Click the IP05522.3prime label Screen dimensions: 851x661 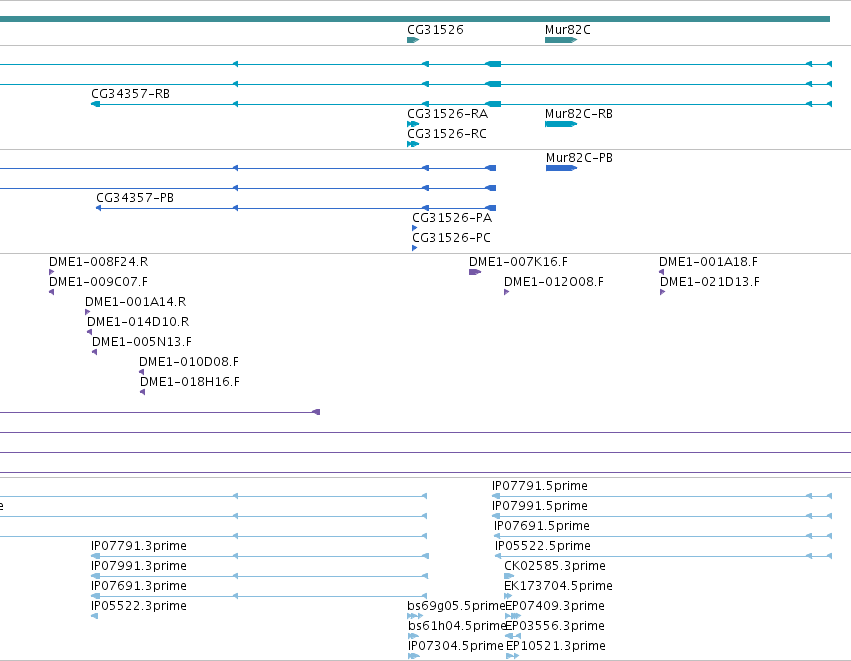pos(139,607)
